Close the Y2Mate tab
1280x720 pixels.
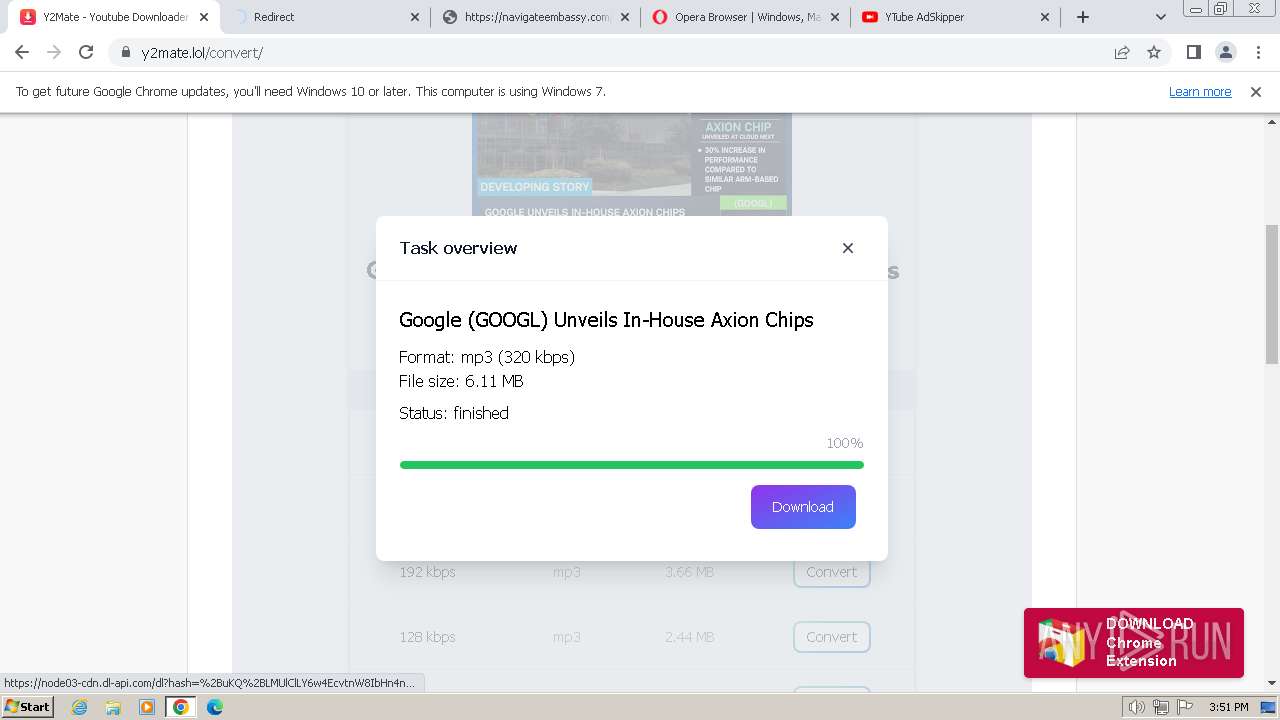pyautogui.click(x=204, y=17)
